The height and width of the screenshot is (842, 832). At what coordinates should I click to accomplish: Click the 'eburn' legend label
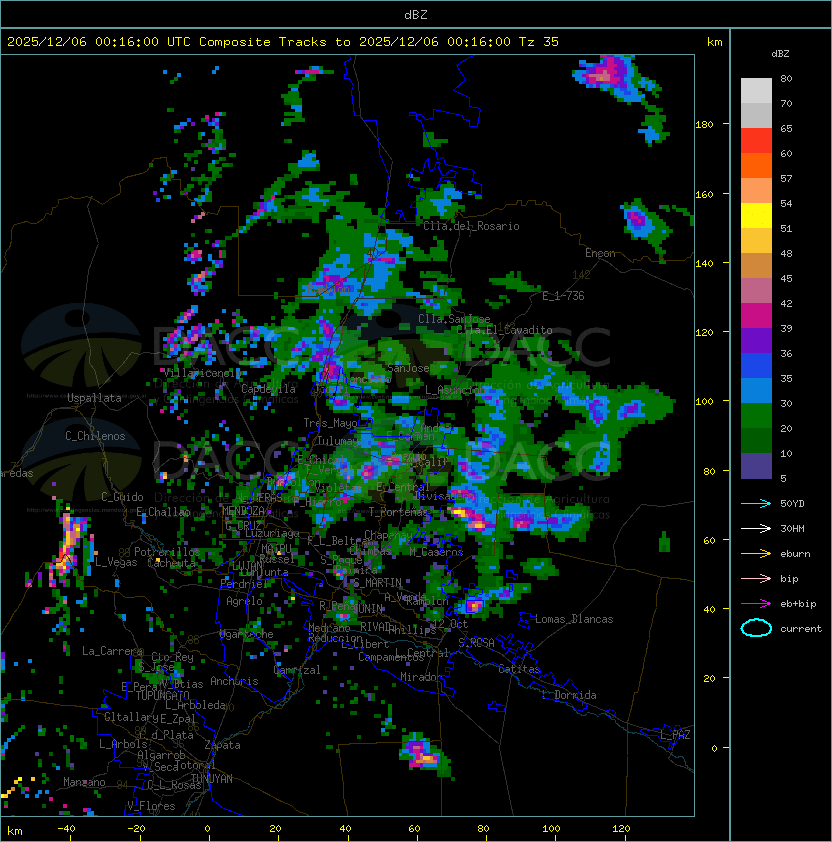[795, 554]
